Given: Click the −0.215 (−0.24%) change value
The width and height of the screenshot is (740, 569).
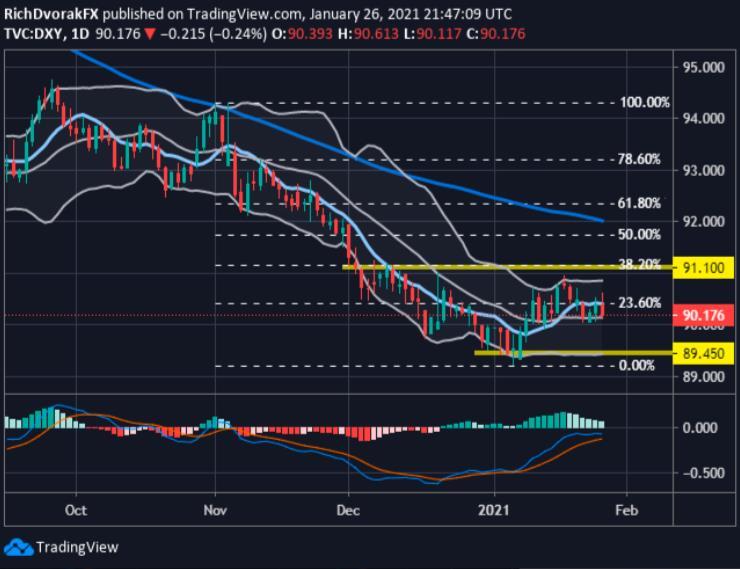Looking at the screenshot, I should tap(213, 34).
